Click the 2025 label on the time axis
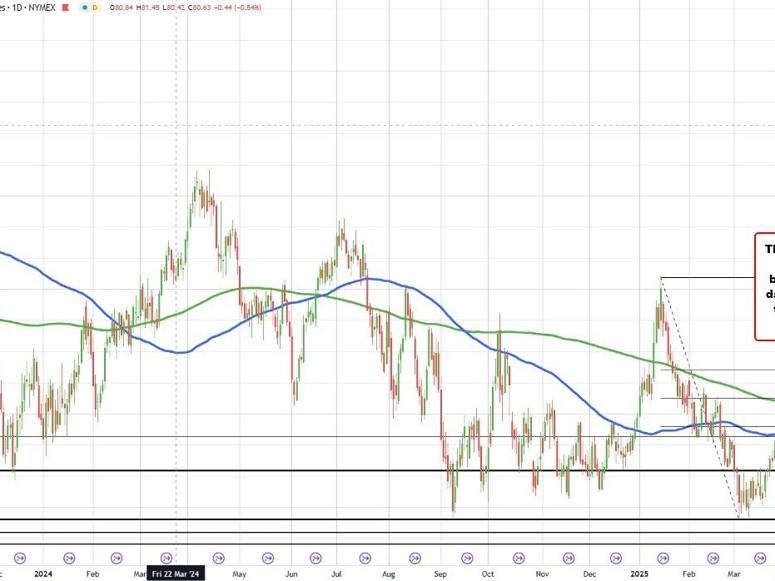Screen dimensions: 775x581 click(641, 574)
